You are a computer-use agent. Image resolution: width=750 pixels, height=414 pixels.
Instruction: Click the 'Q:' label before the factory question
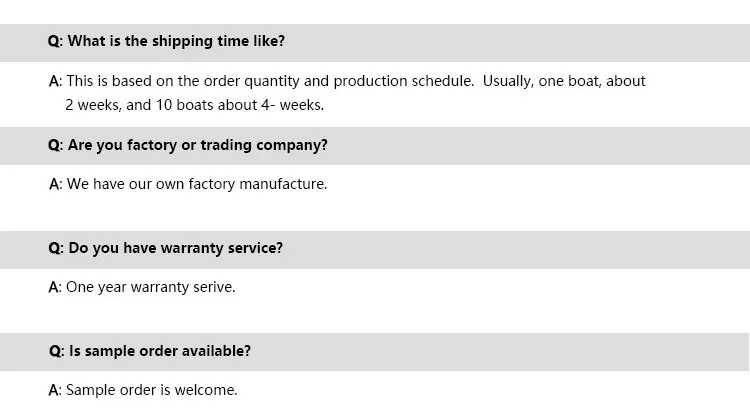[x=55, y=145]
